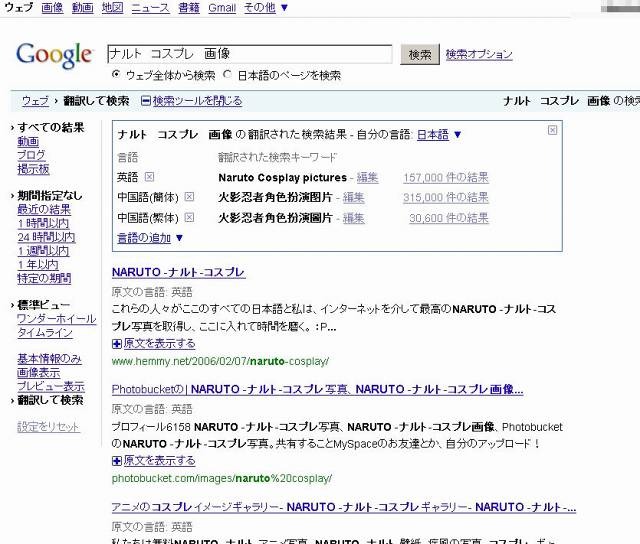Expand original text for hemmy.net result
This screenshot has height=544, width=640.
[x=117, y=344]
